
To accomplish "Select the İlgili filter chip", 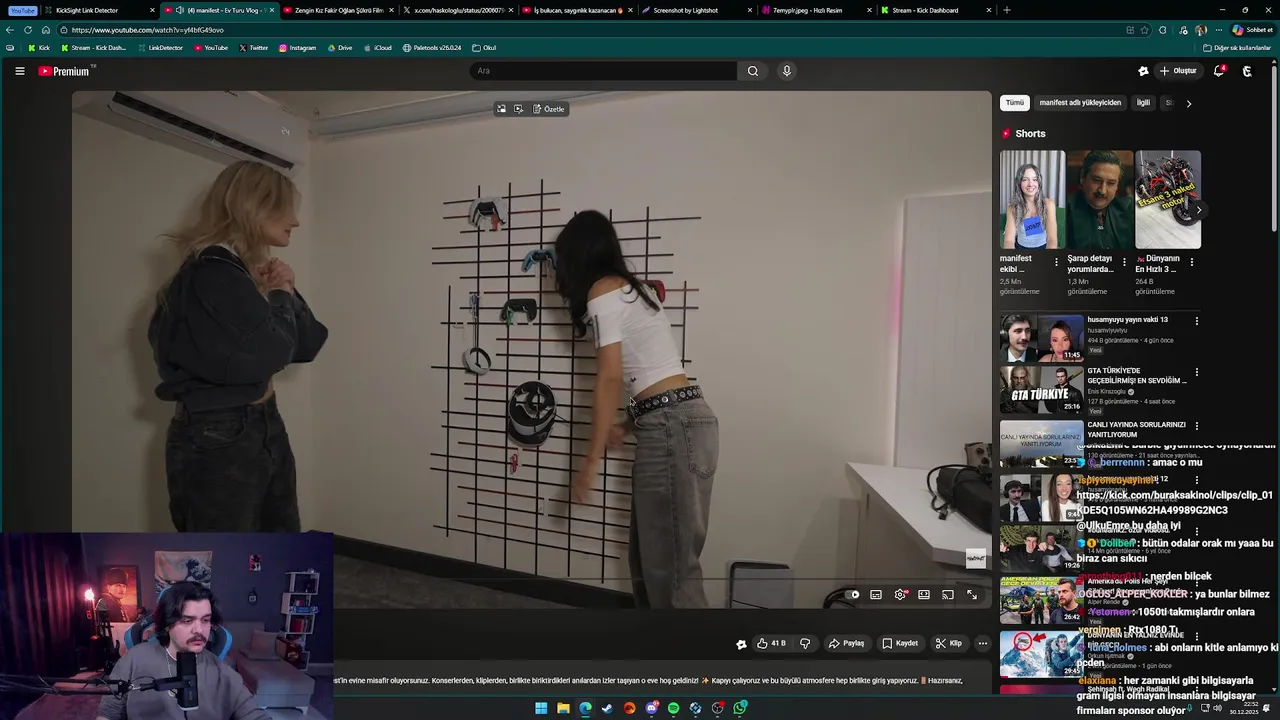I will point(1143,103).
